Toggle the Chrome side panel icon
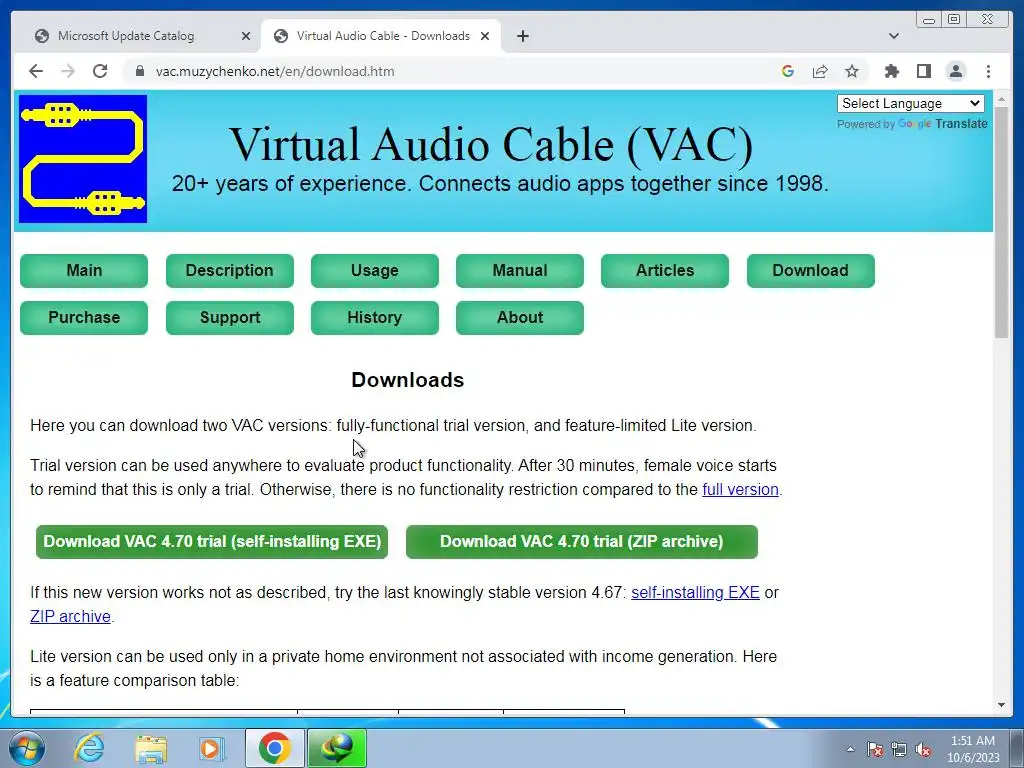This screenshot has width=1024, height=768. [x=923, y=71]
